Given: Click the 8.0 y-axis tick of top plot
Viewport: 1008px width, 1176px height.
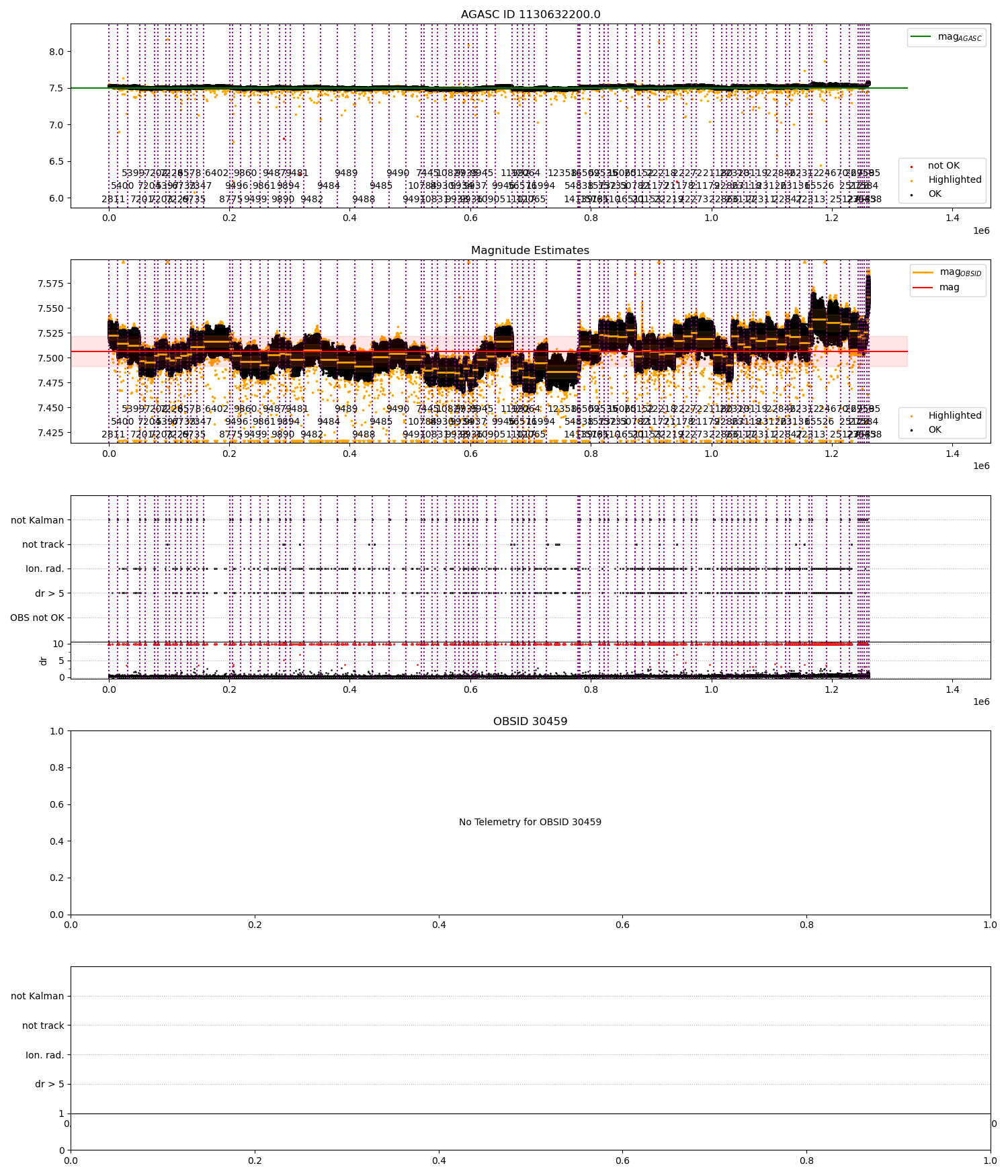Looking at the screenshot, I should click(x=56, y=52).
